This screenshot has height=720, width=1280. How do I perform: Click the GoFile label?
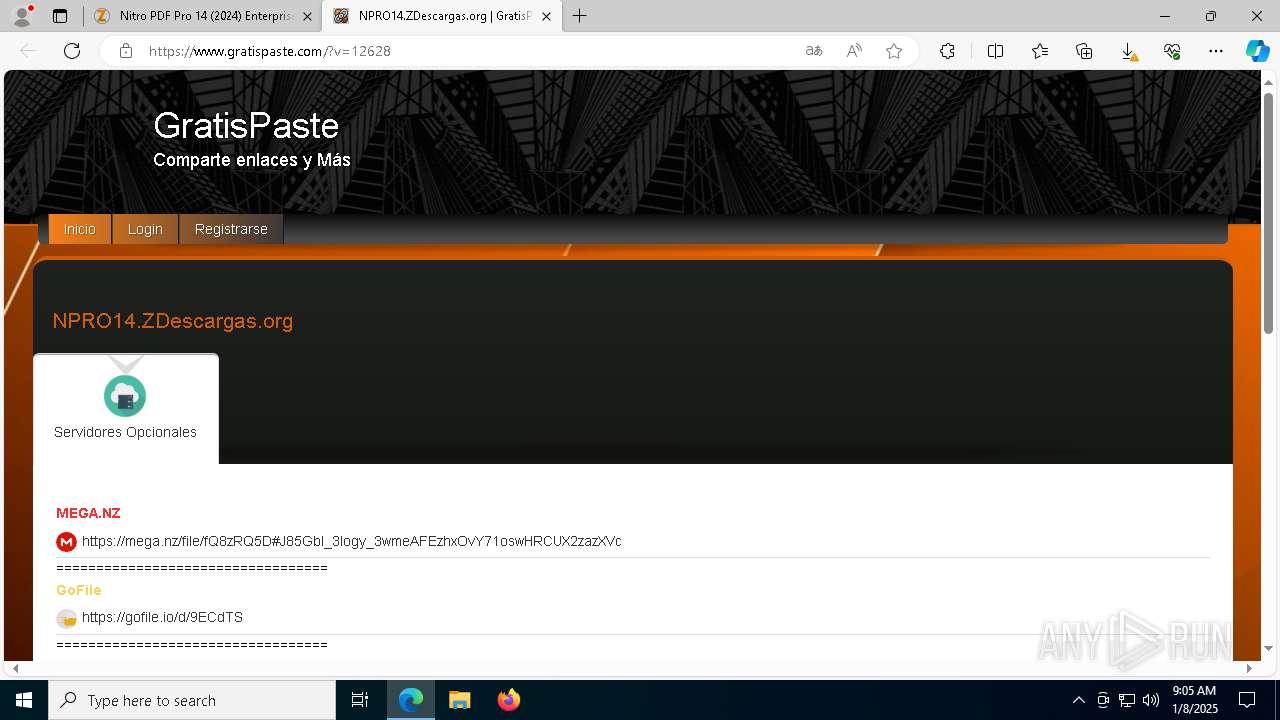click(79, 590)
